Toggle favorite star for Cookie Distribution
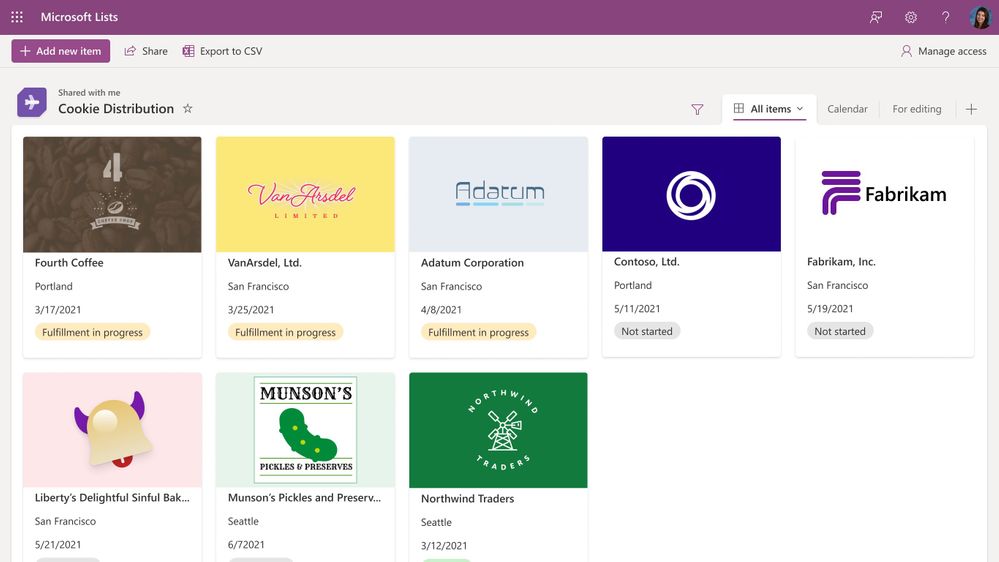 tap(187, 108)
